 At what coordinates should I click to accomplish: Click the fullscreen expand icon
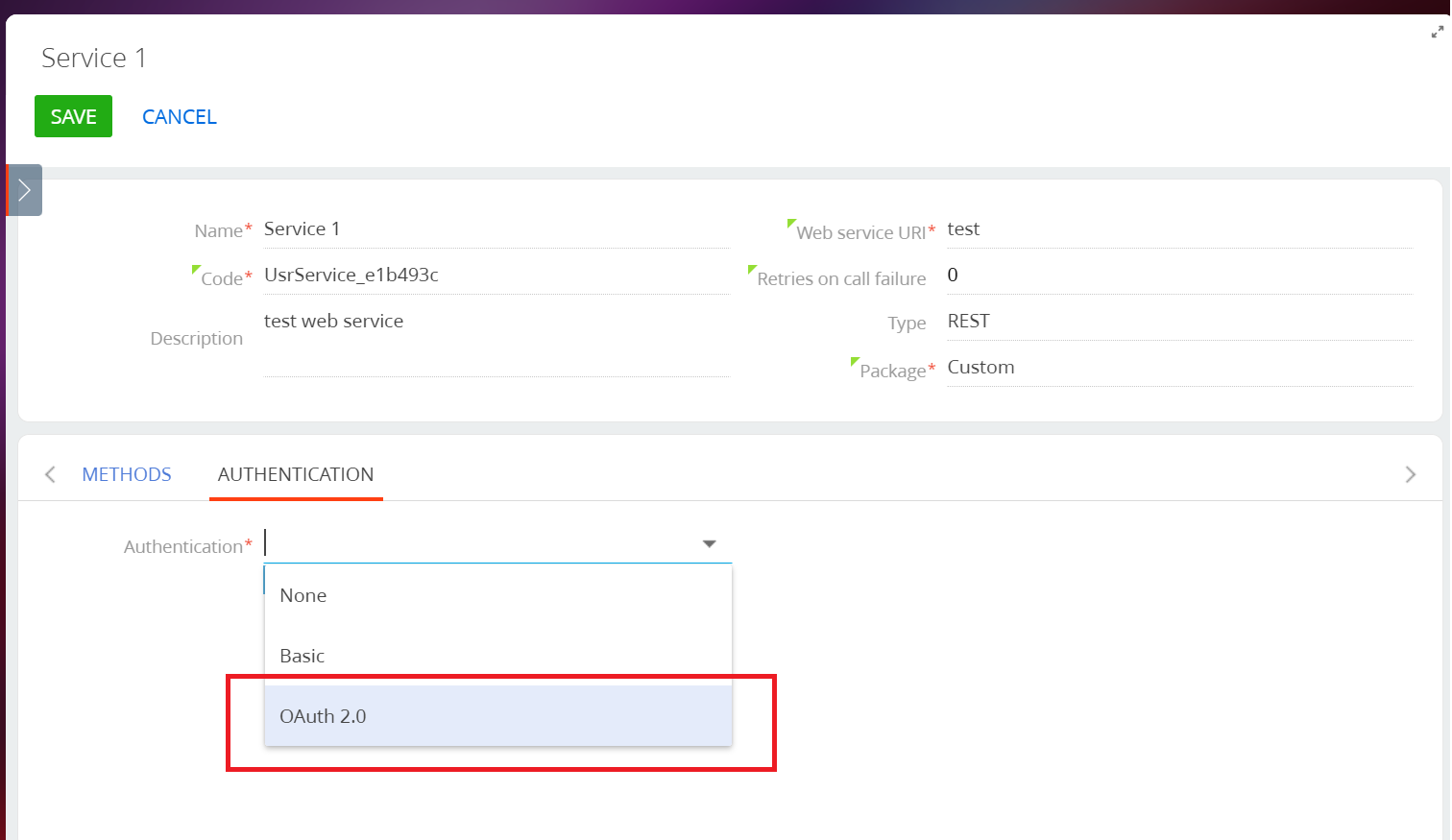coord(1437,32)
